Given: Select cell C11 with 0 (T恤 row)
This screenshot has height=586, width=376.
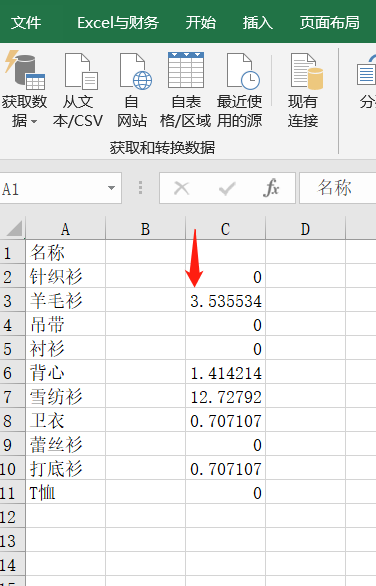Looking at the screenshot, I should (x=225, y=492).
